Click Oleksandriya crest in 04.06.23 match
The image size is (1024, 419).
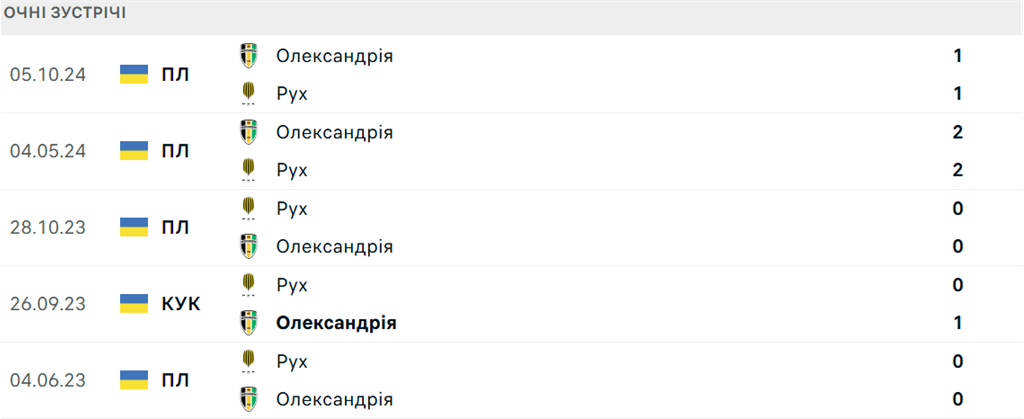pyautogui.click(x=248, y=399)
